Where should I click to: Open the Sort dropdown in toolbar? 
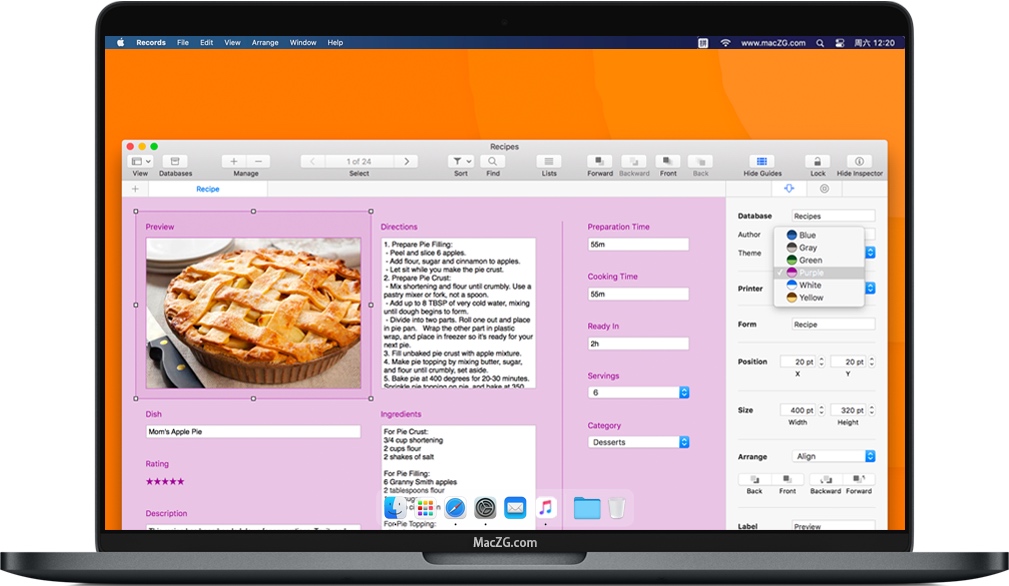click(x=460, y=161)
